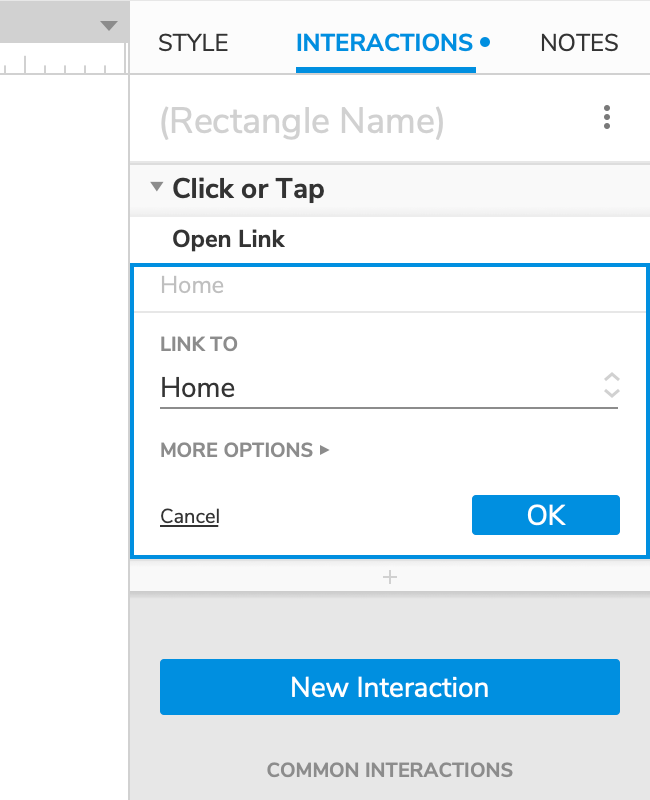Select the Open Link action row
The image size is (650, 800).
point(229,239)
